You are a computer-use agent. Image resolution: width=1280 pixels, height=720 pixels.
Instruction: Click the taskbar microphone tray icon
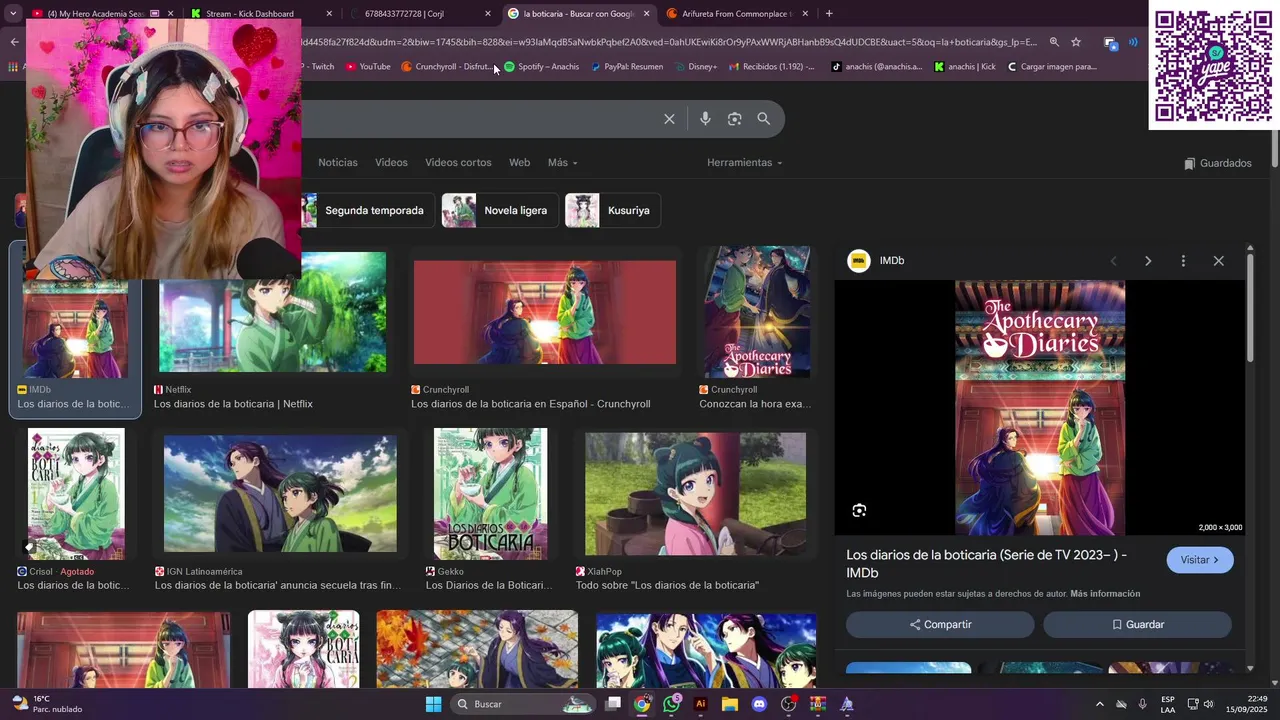click(x=1142, y=704)
